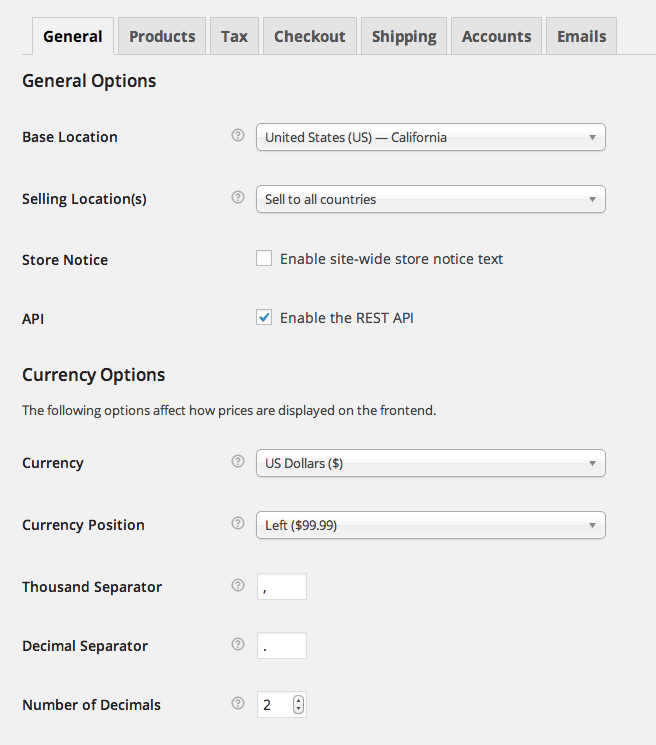Uncheck Enable the REST API checkbox
The image size is (656, 745).
[x=264, y=318]
